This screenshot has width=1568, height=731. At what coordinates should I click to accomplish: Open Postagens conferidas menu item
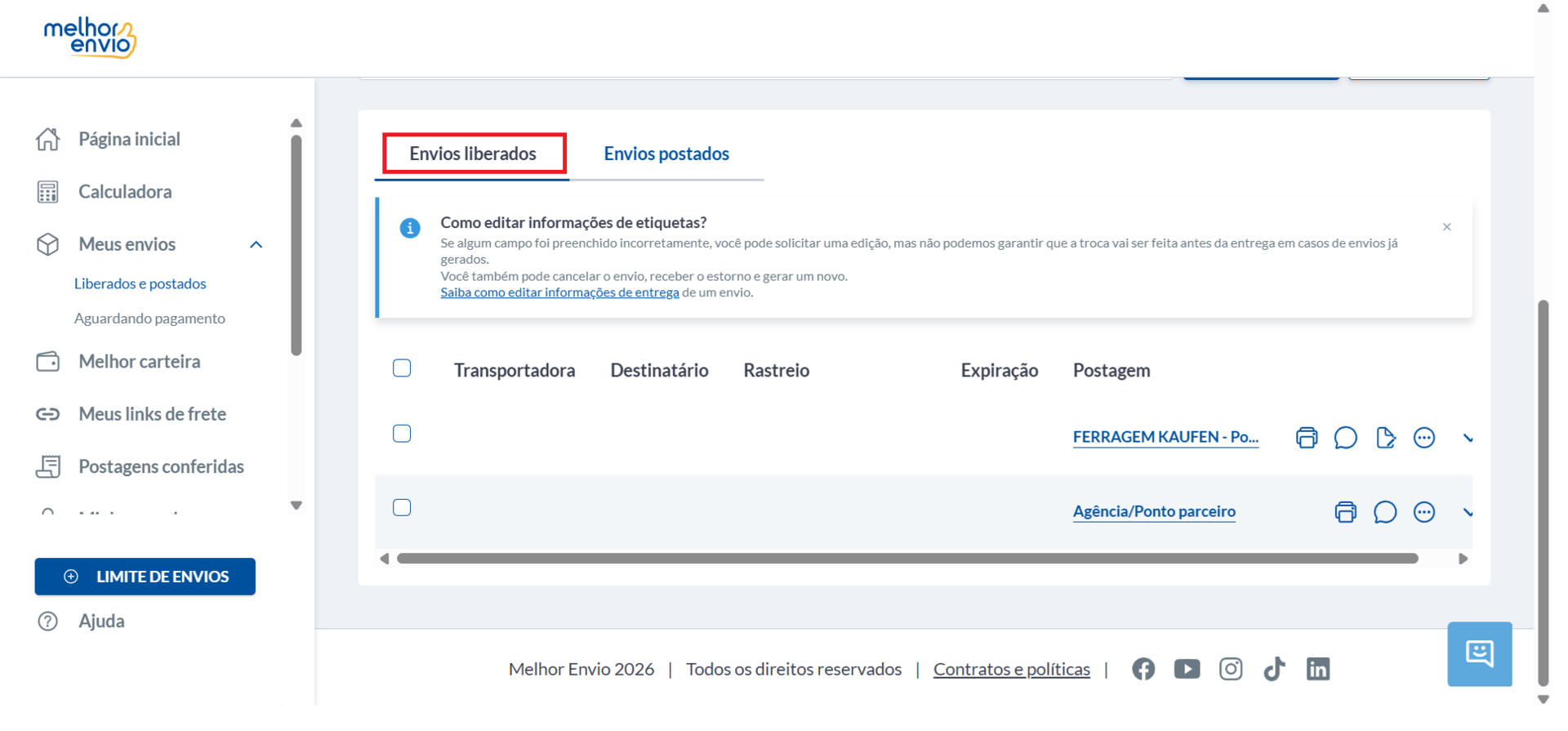click(x=161, y=466)
